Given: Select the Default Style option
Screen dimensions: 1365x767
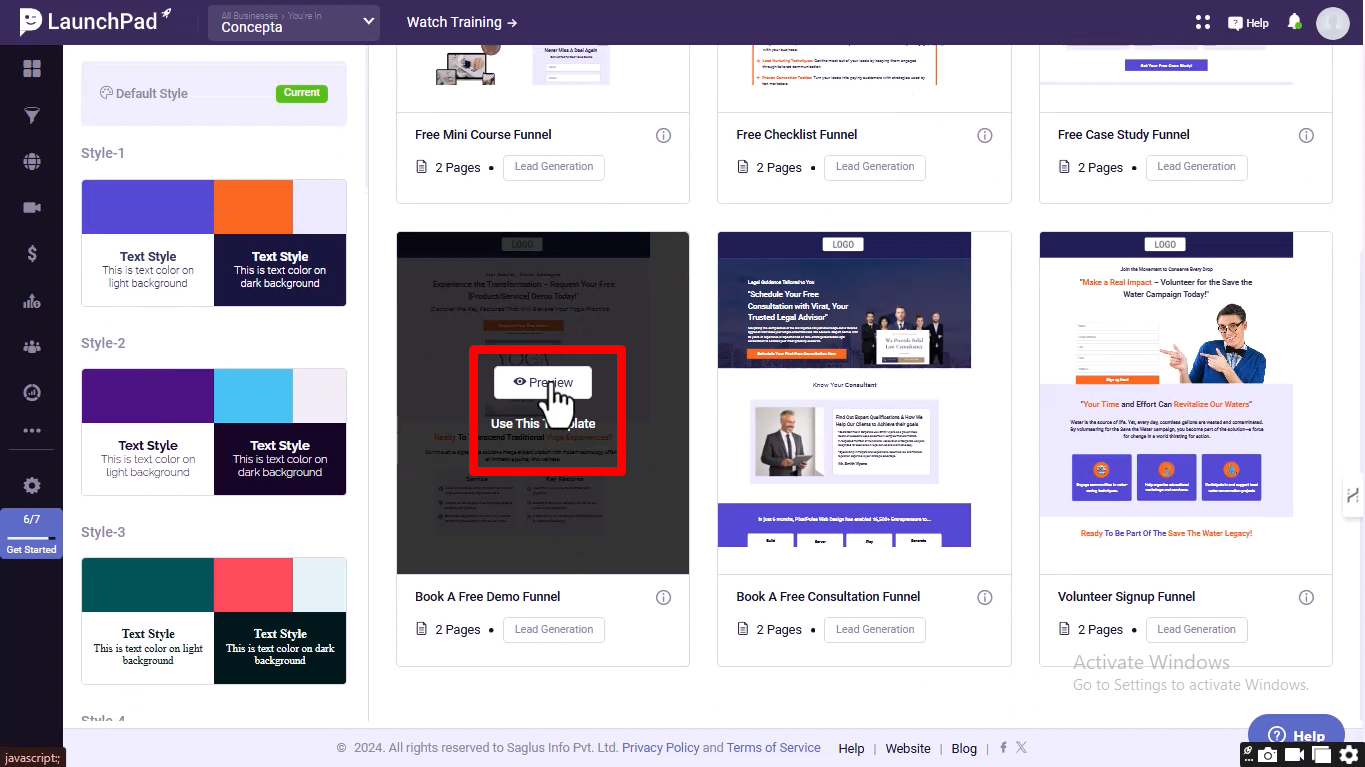Looking at the screenshot, I should (214, 93).
